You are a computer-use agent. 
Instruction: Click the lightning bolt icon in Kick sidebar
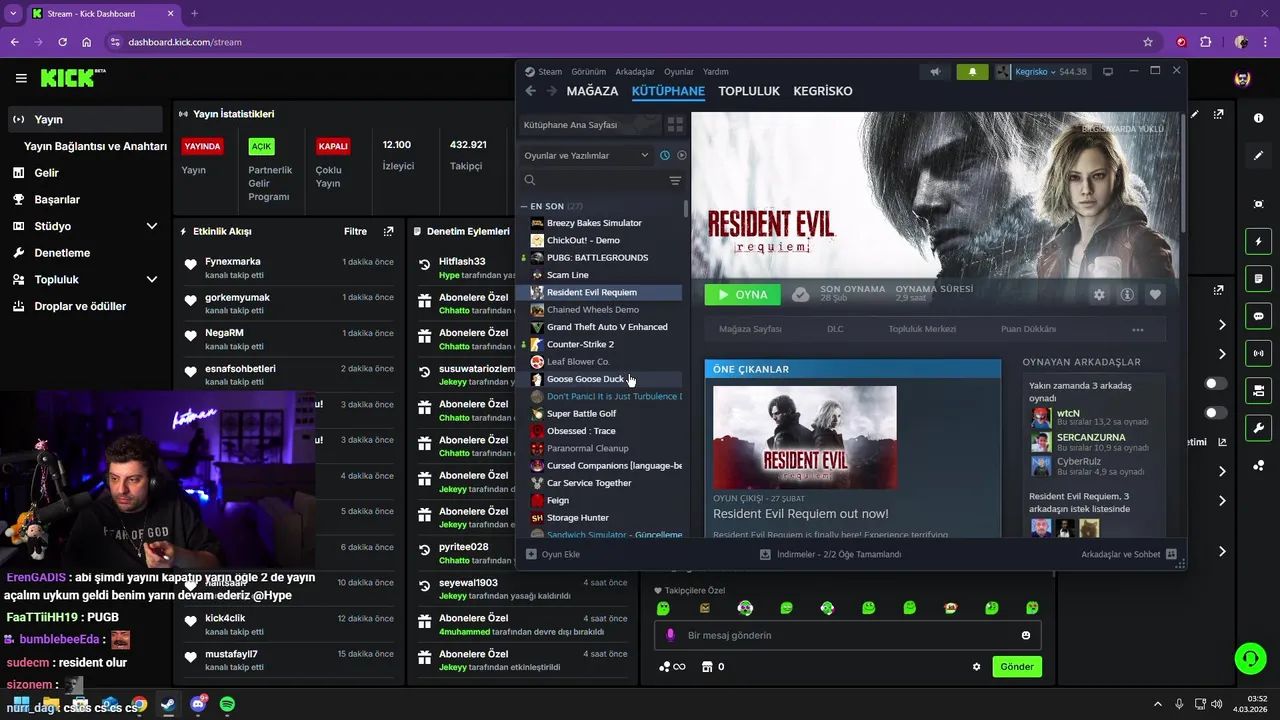(x=1258, y=241)
